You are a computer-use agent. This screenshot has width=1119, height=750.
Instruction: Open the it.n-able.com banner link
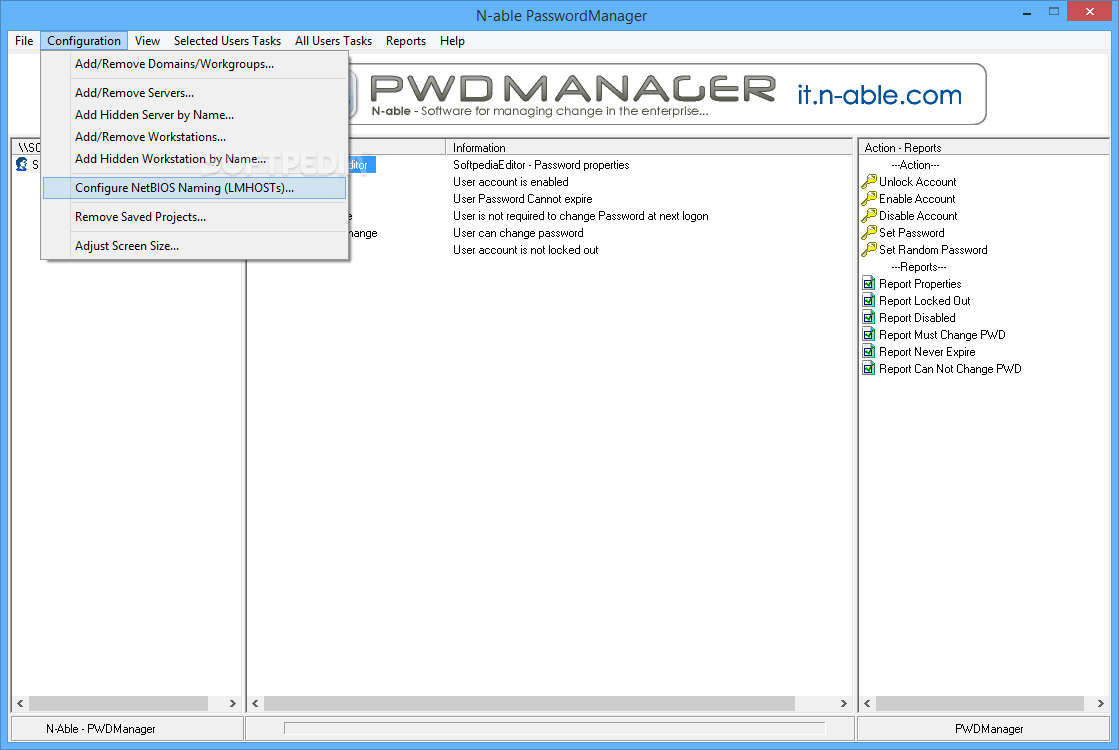click(879, 95)
